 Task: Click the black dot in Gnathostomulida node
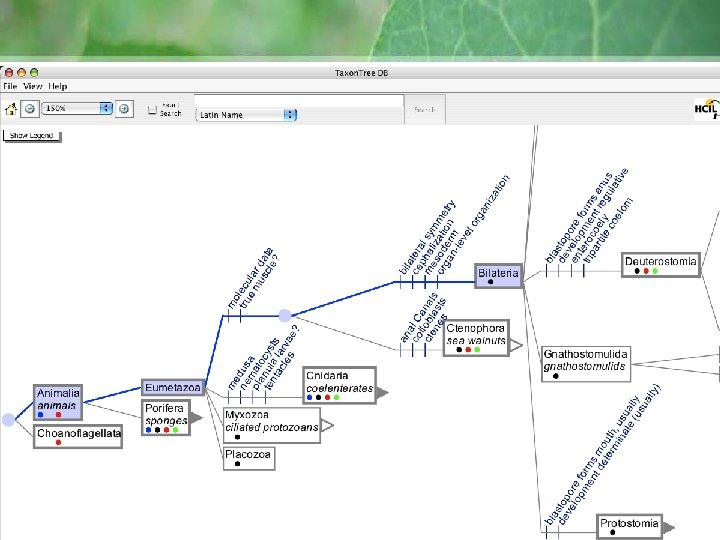pos(556,376)
